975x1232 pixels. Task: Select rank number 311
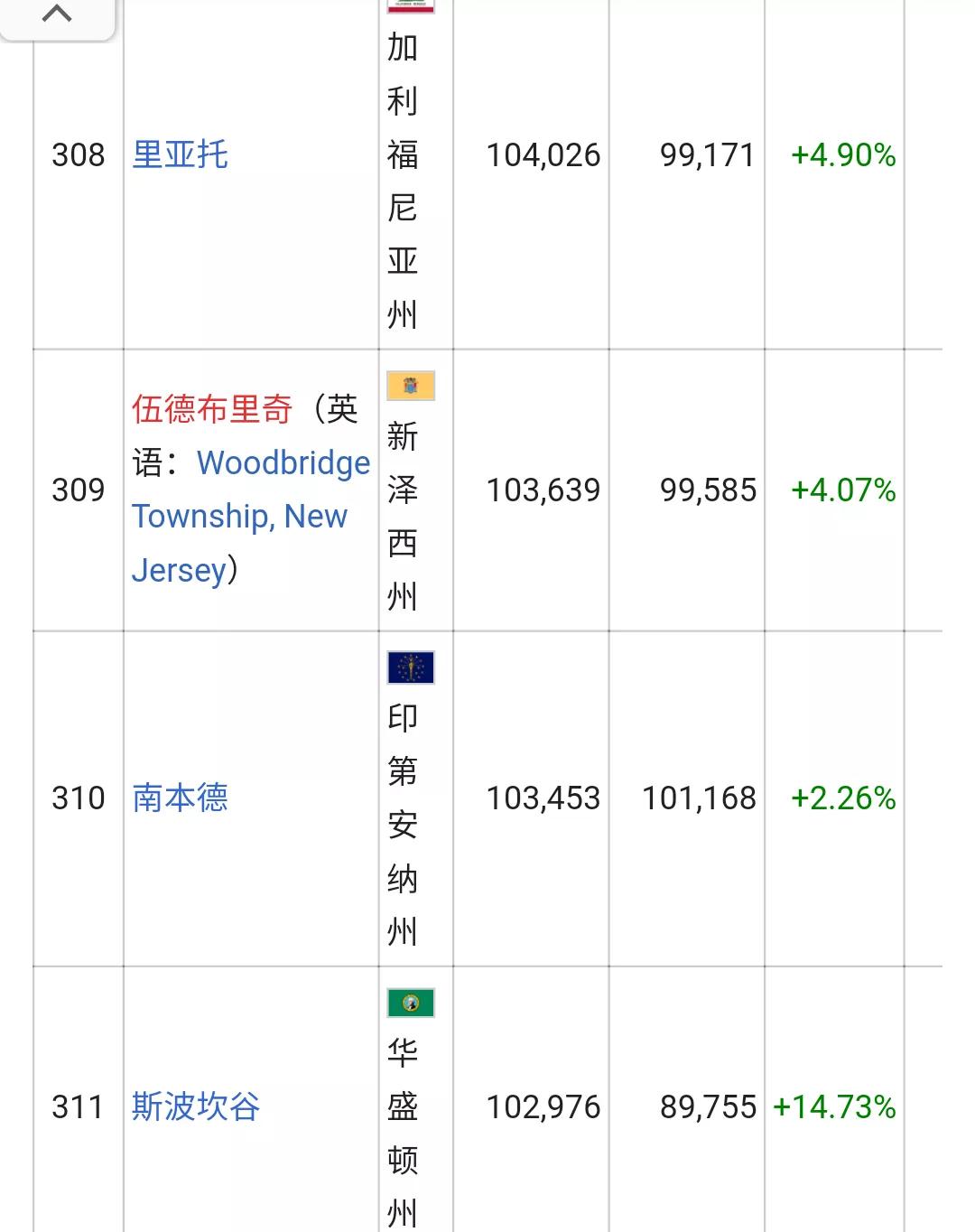click(x=79, y=1107)
